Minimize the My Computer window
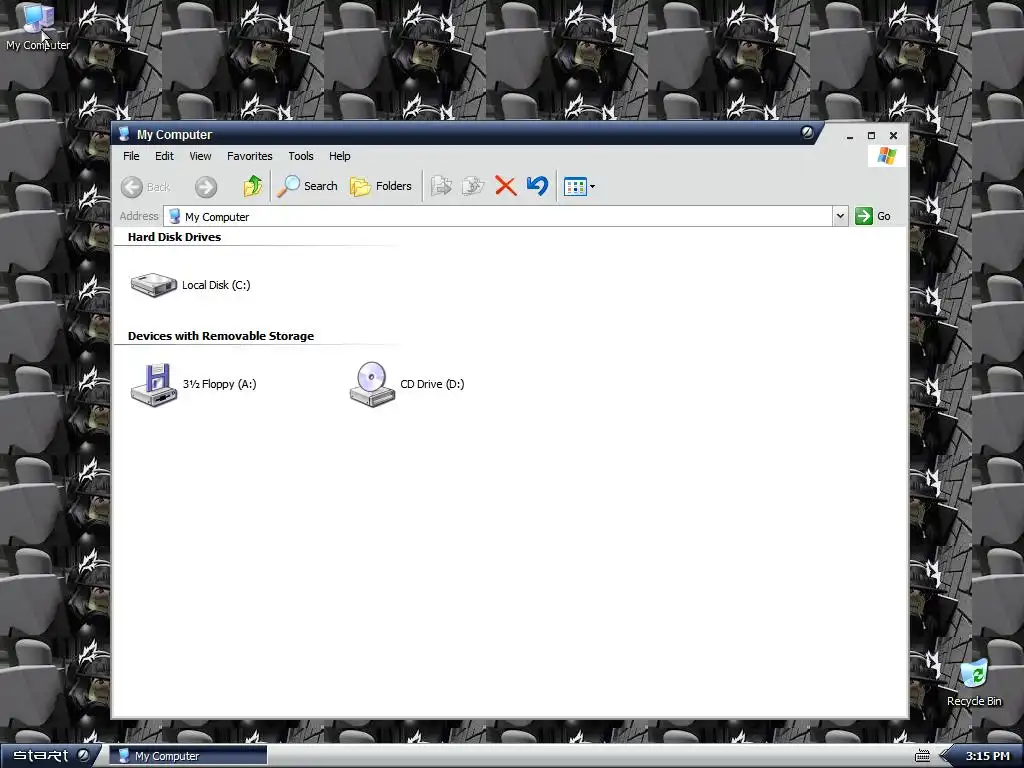The height and width of the screenshot is (768, 1024). pos(850,136)
